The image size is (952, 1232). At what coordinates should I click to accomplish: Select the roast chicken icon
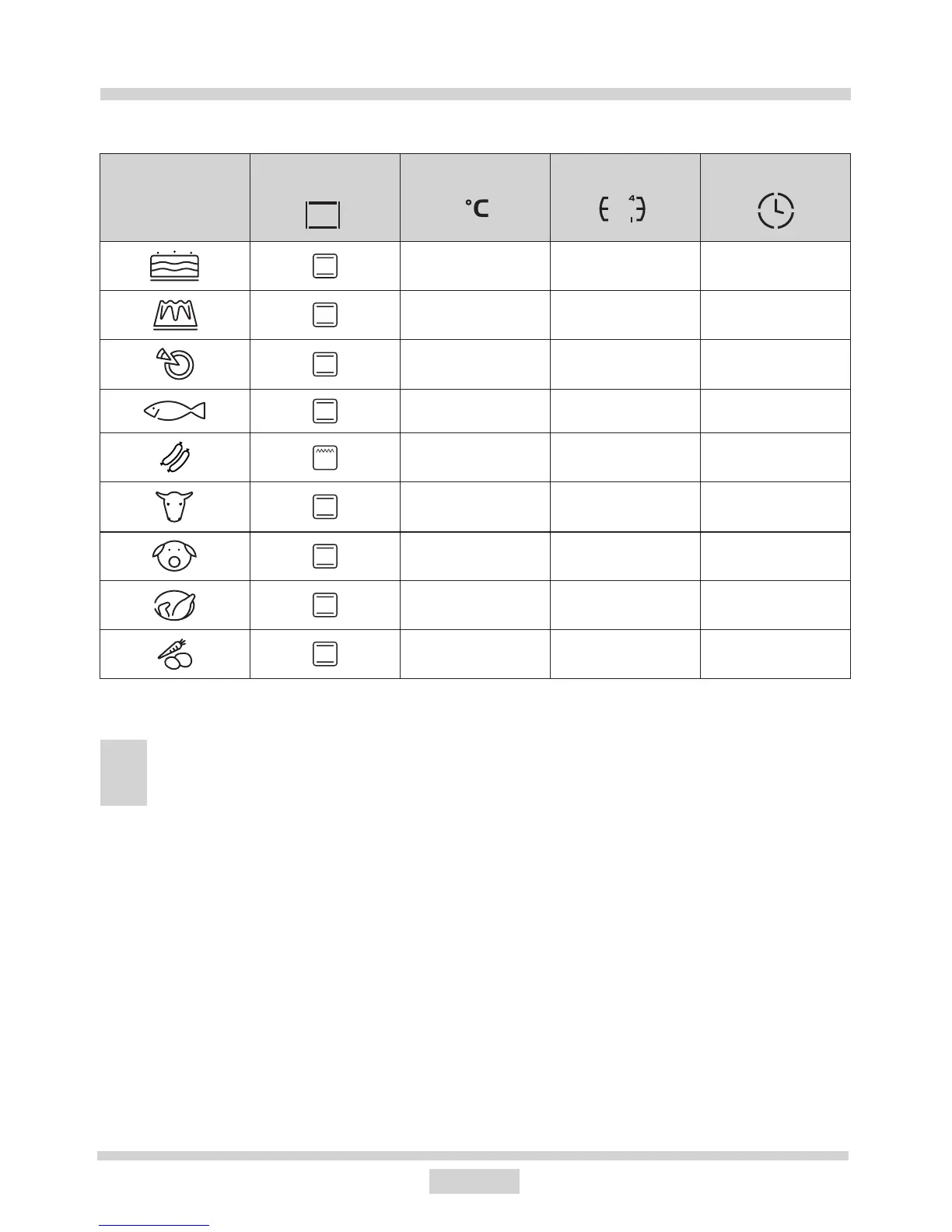pos(174,604)
